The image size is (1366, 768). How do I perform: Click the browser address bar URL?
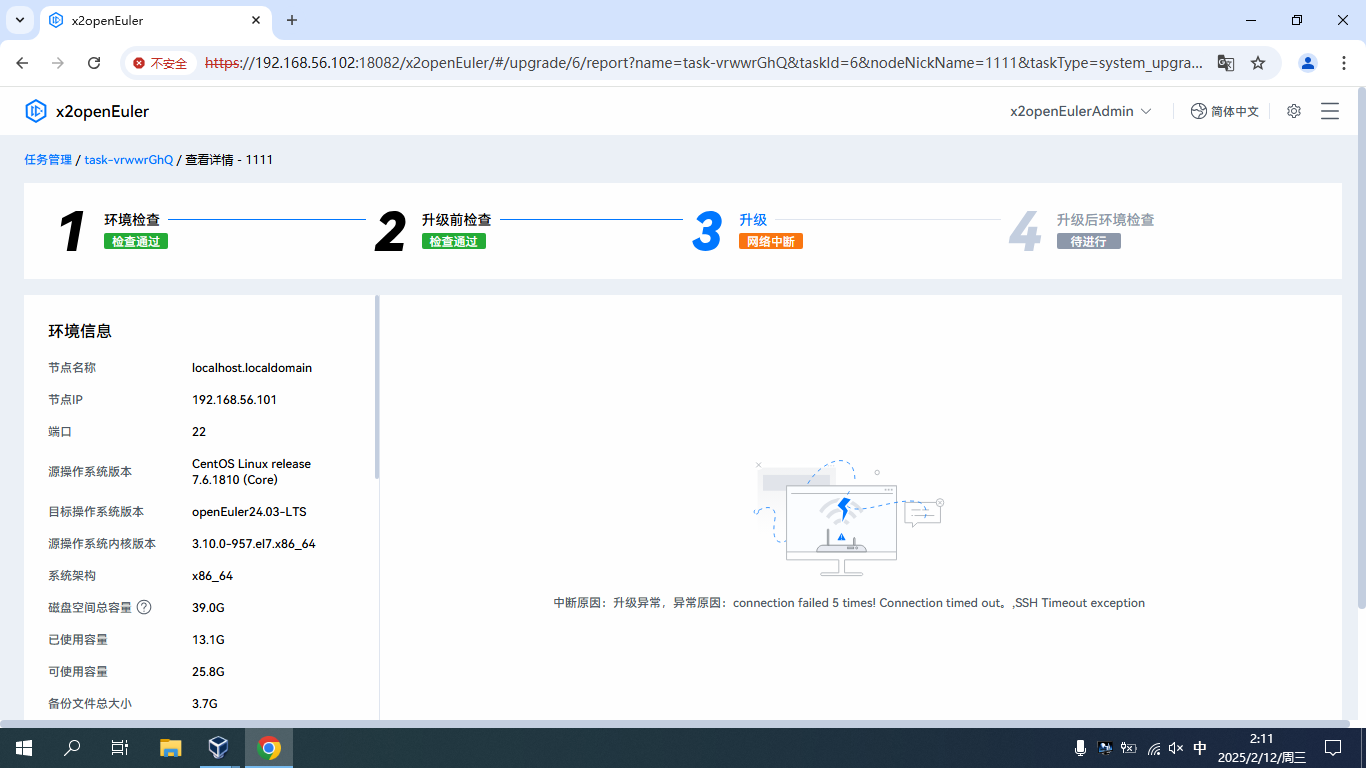pyautogui.click(x=700, y=63)
